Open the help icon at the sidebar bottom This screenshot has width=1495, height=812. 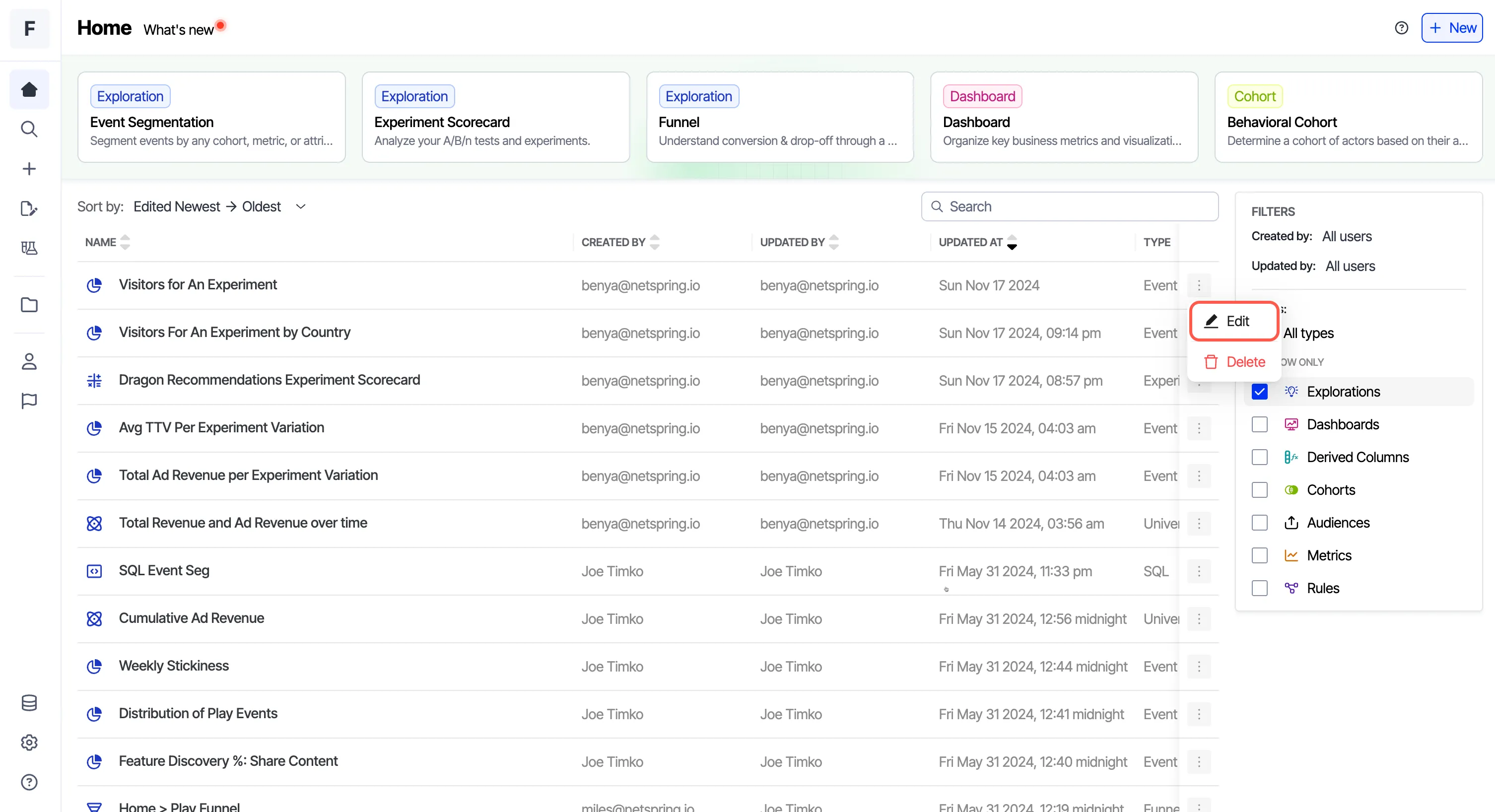[x=29, y=782]
